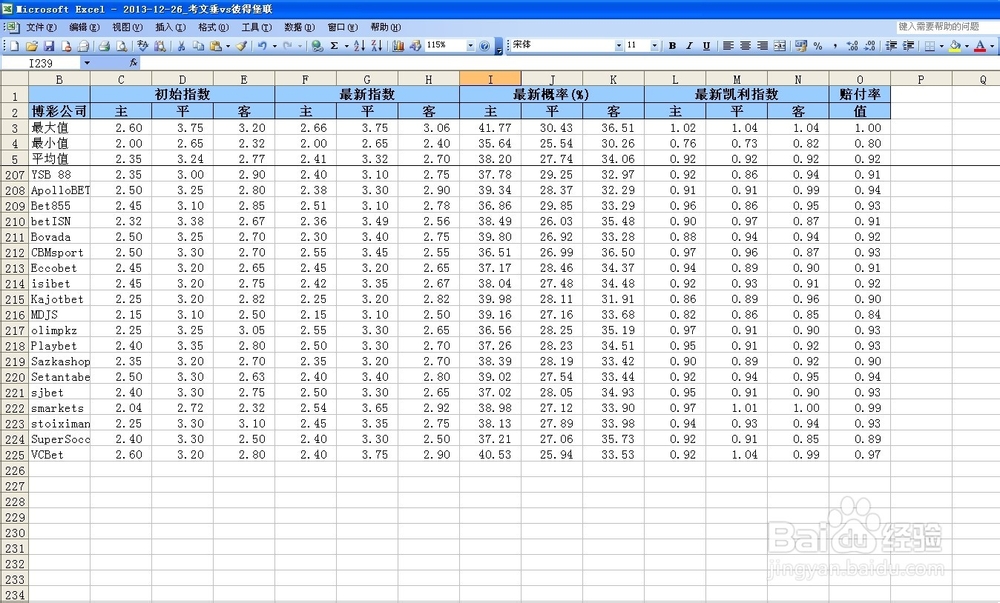Apply the yellow fill color

(x=955, y=46)
